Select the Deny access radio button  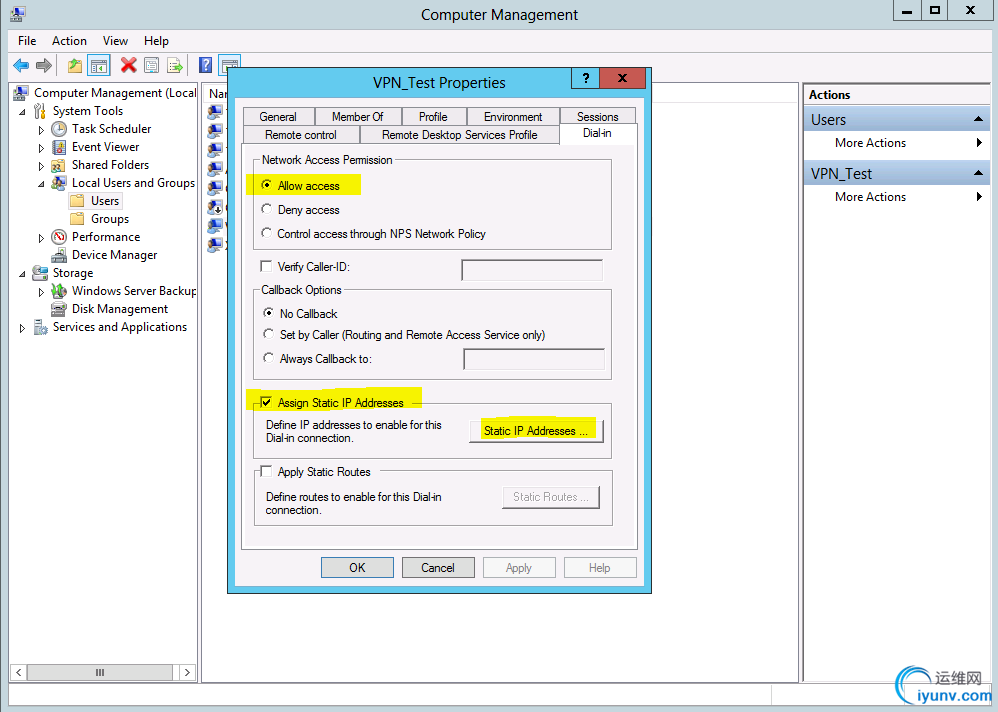(267, 209)
